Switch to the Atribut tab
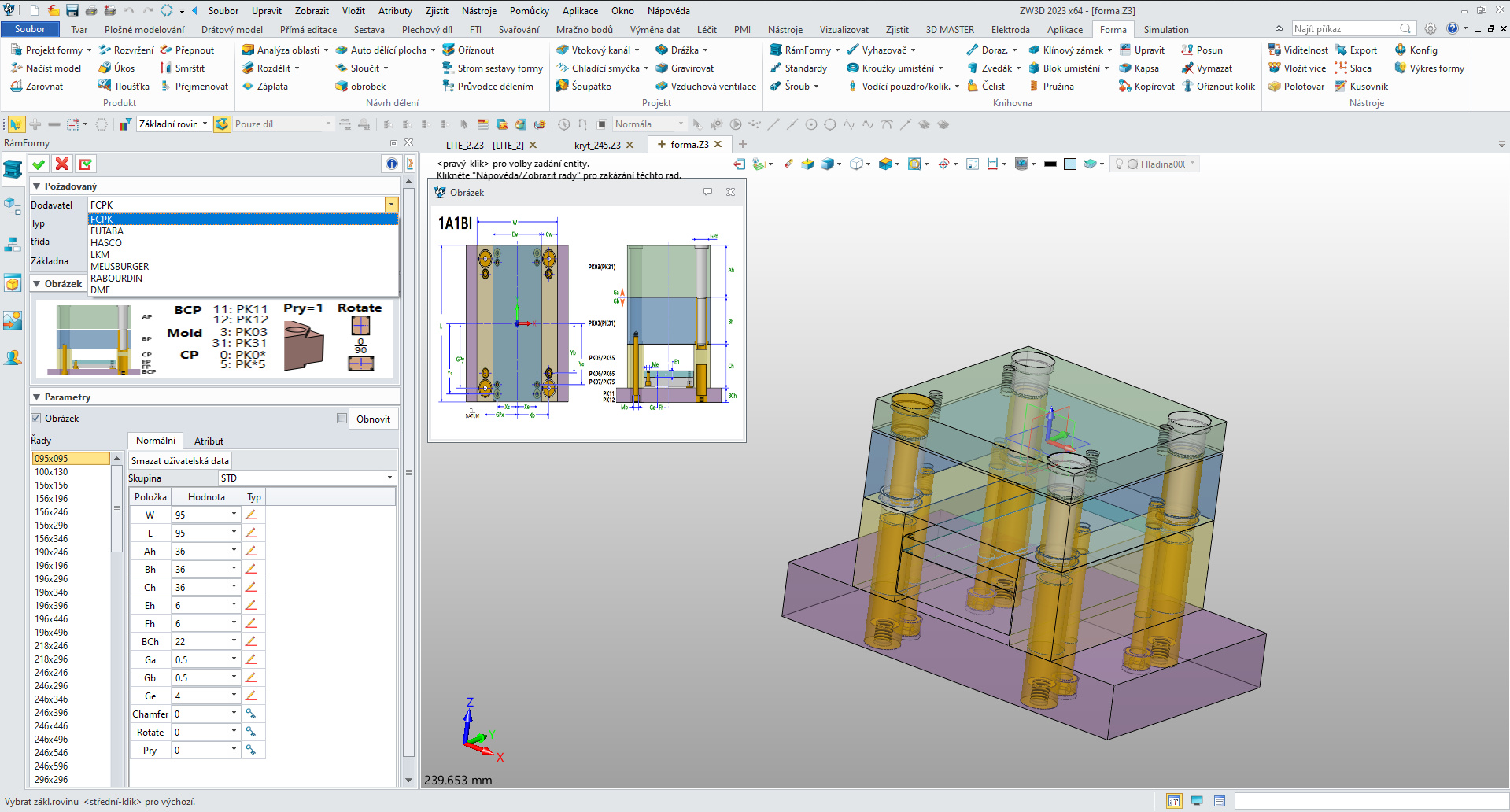1510x812 pixels. (209, 441)
